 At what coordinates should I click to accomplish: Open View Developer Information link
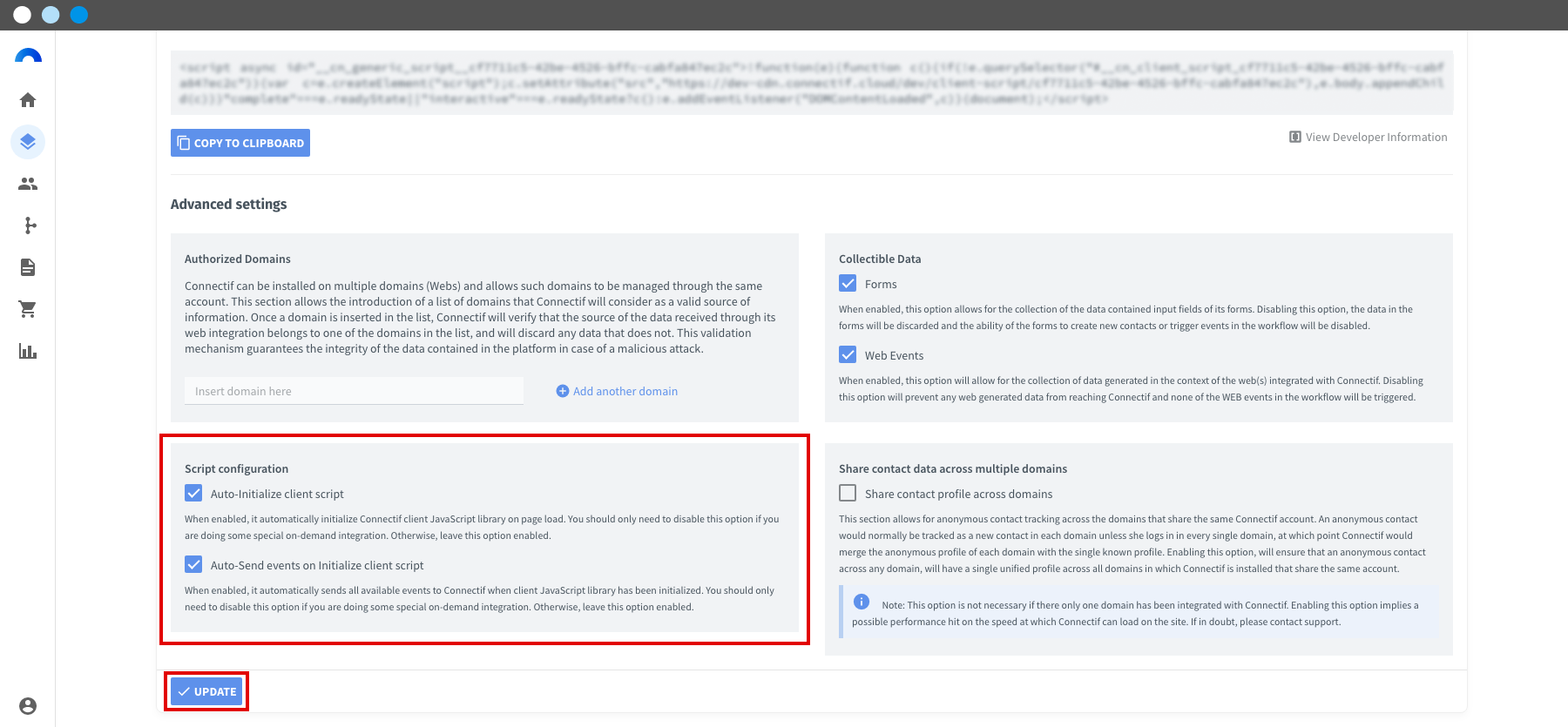pyautogui.click(x=1376, y=137)
